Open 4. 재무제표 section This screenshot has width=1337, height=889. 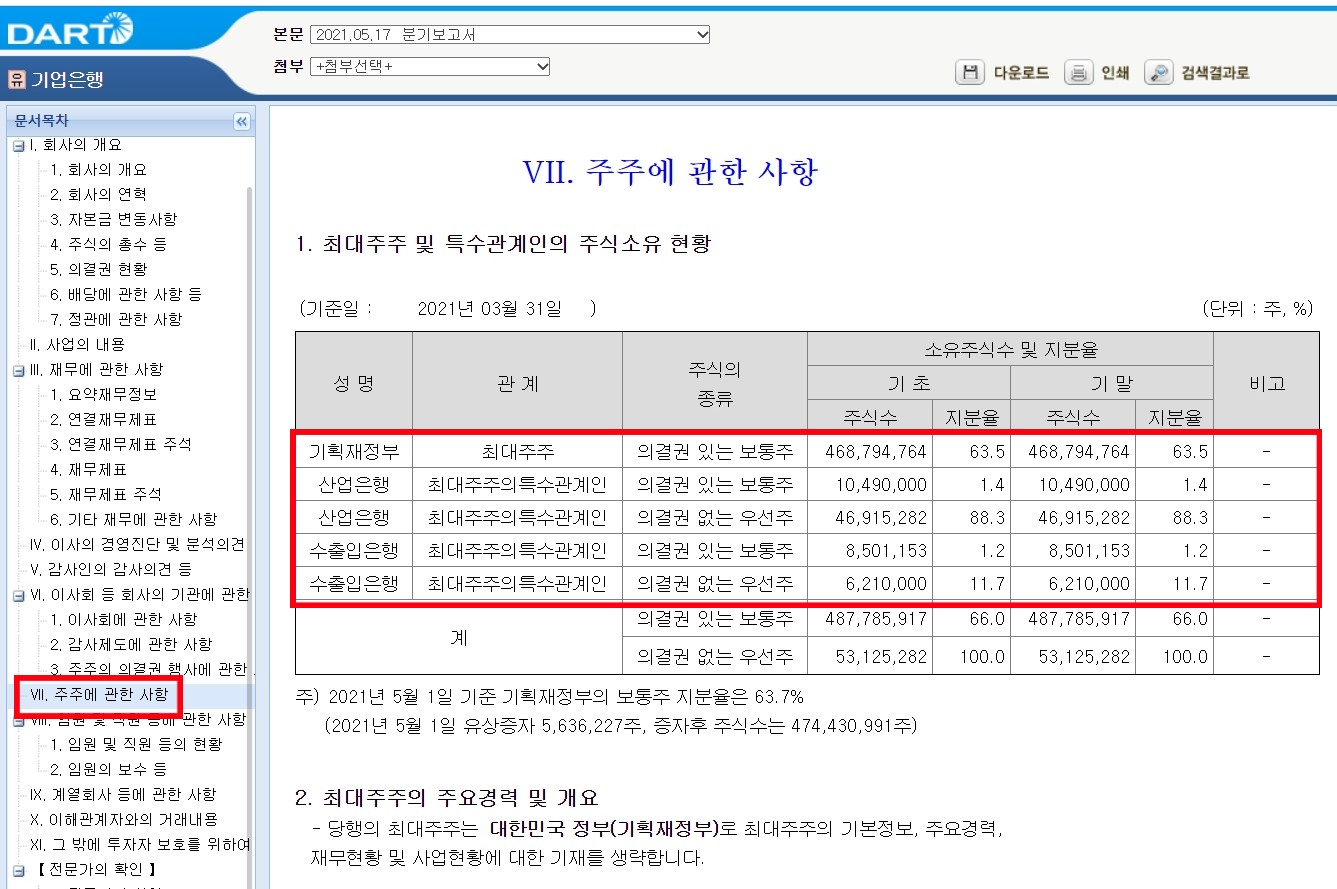click(x=88, y=470)
